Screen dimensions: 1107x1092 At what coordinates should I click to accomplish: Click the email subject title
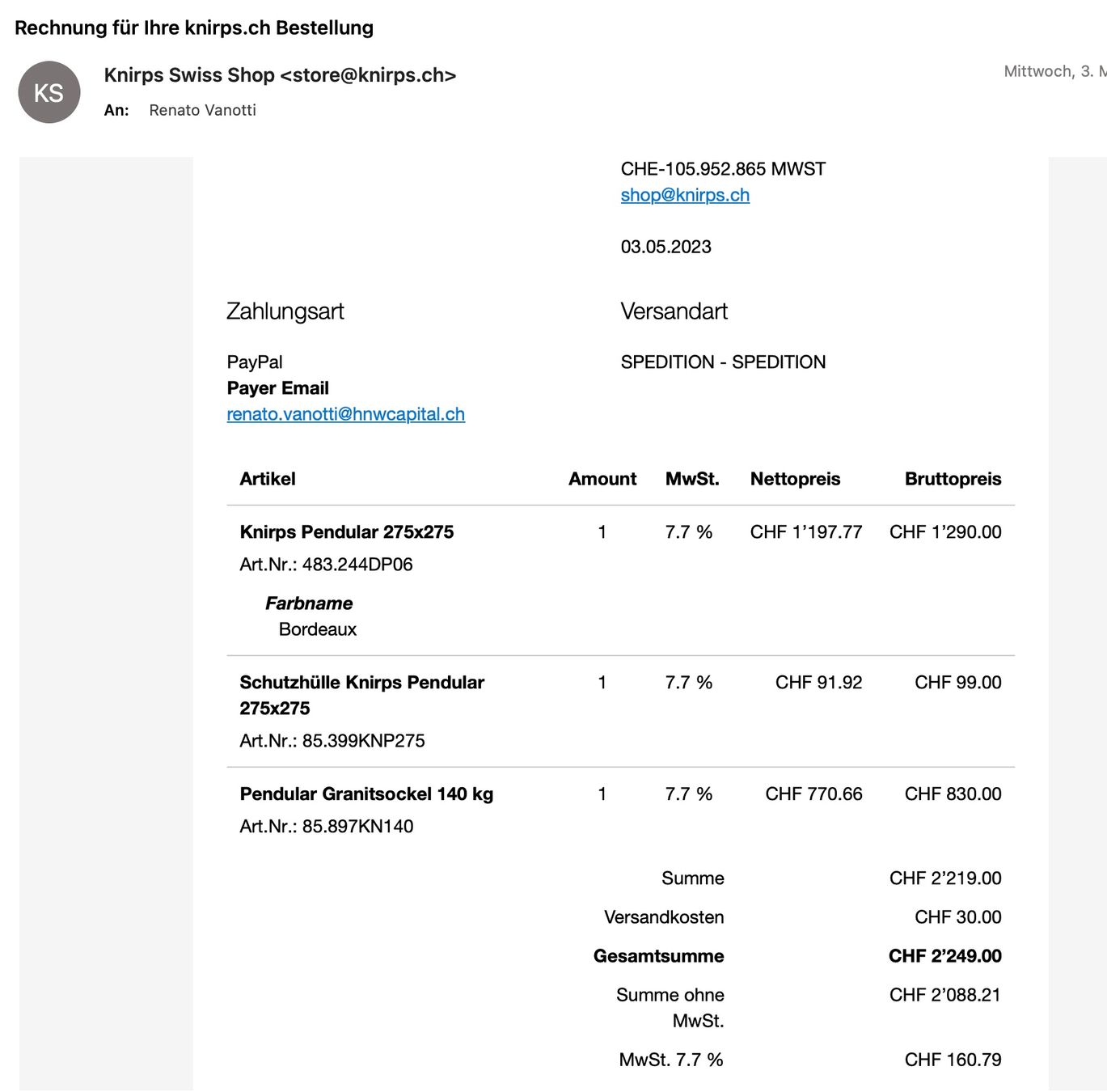point(194,28)
